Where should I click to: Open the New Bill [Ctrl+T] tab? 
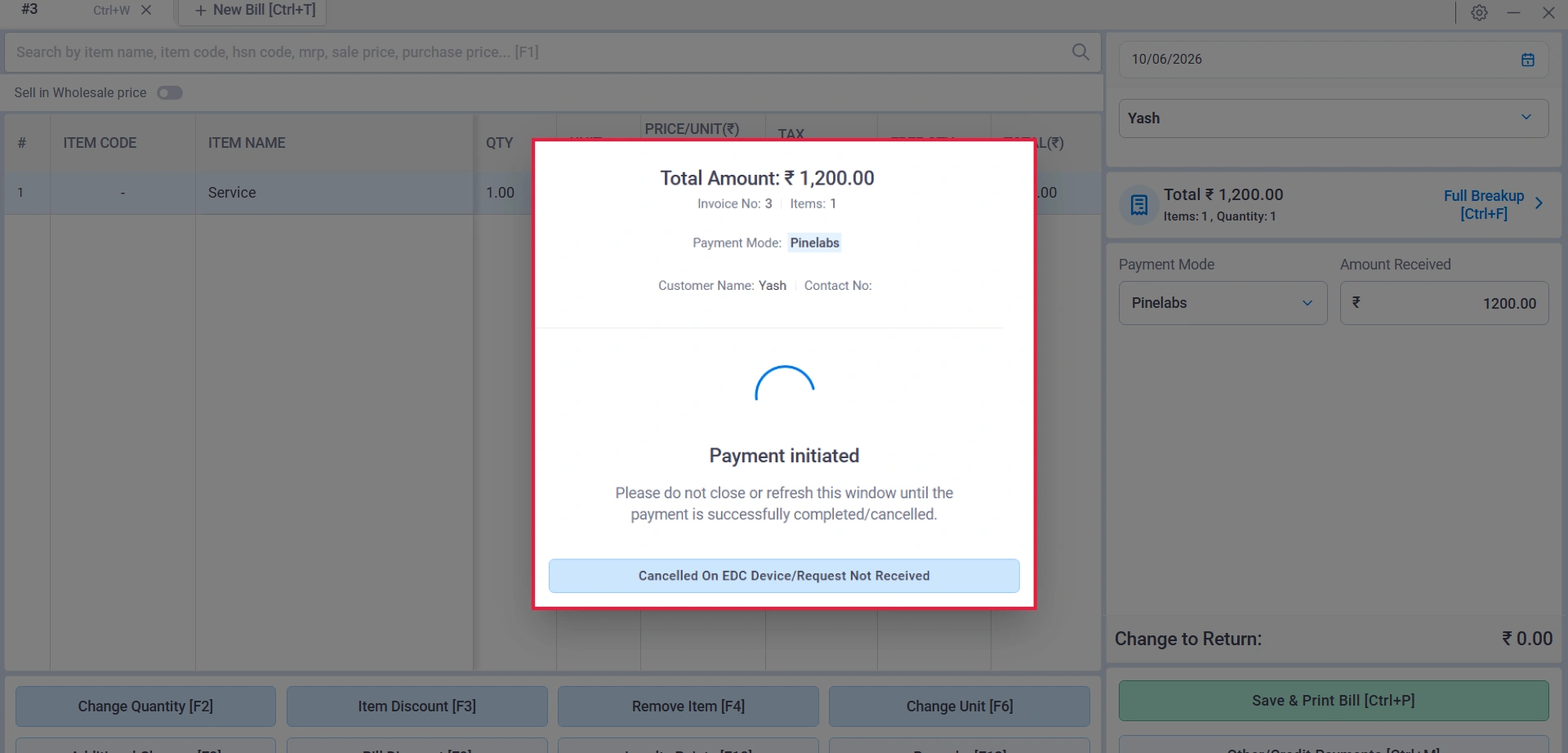(254, 11)
